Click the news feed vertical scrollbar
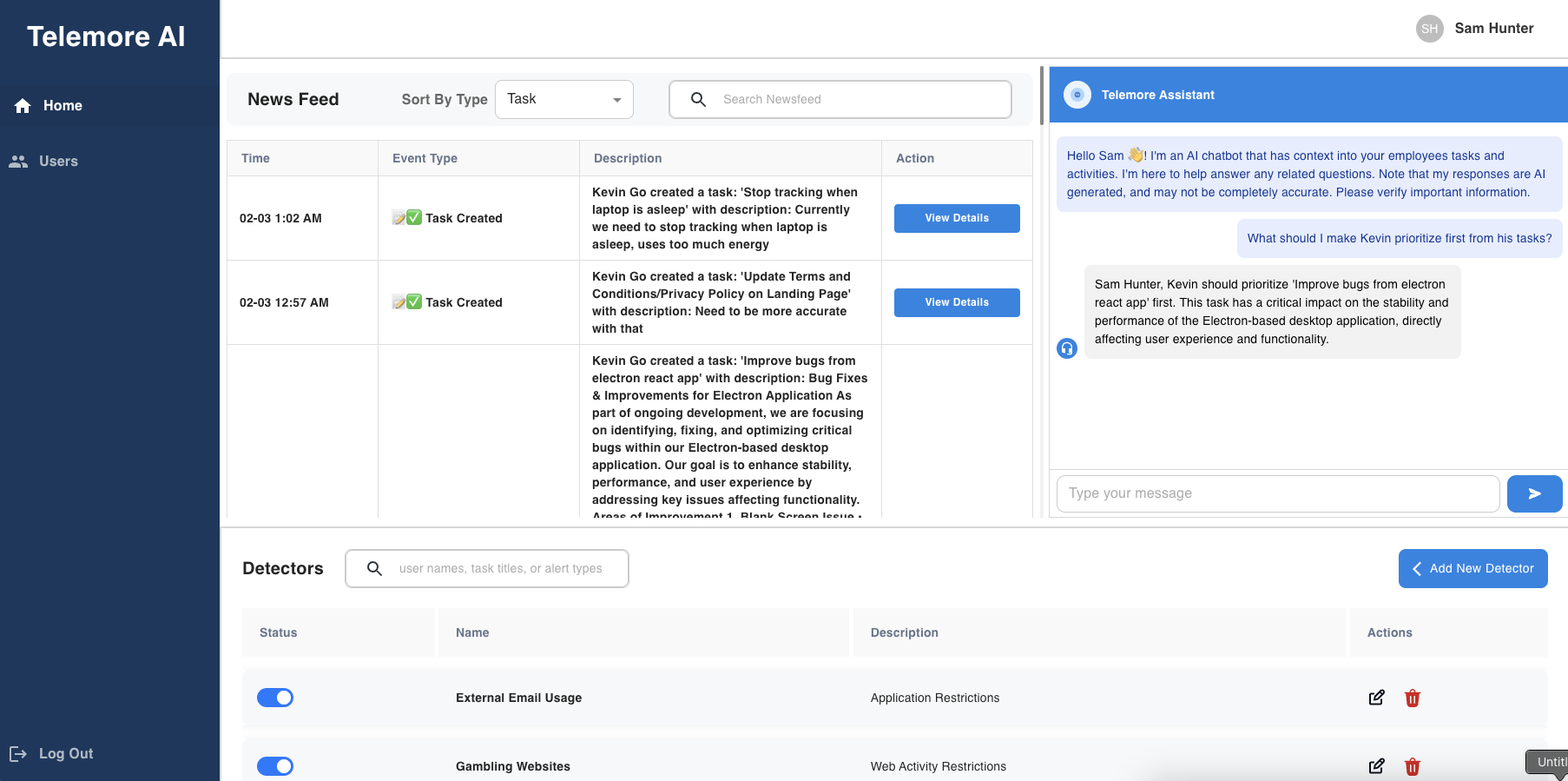Screen dimensions: 1568x781 click(x=1041, y=96)
